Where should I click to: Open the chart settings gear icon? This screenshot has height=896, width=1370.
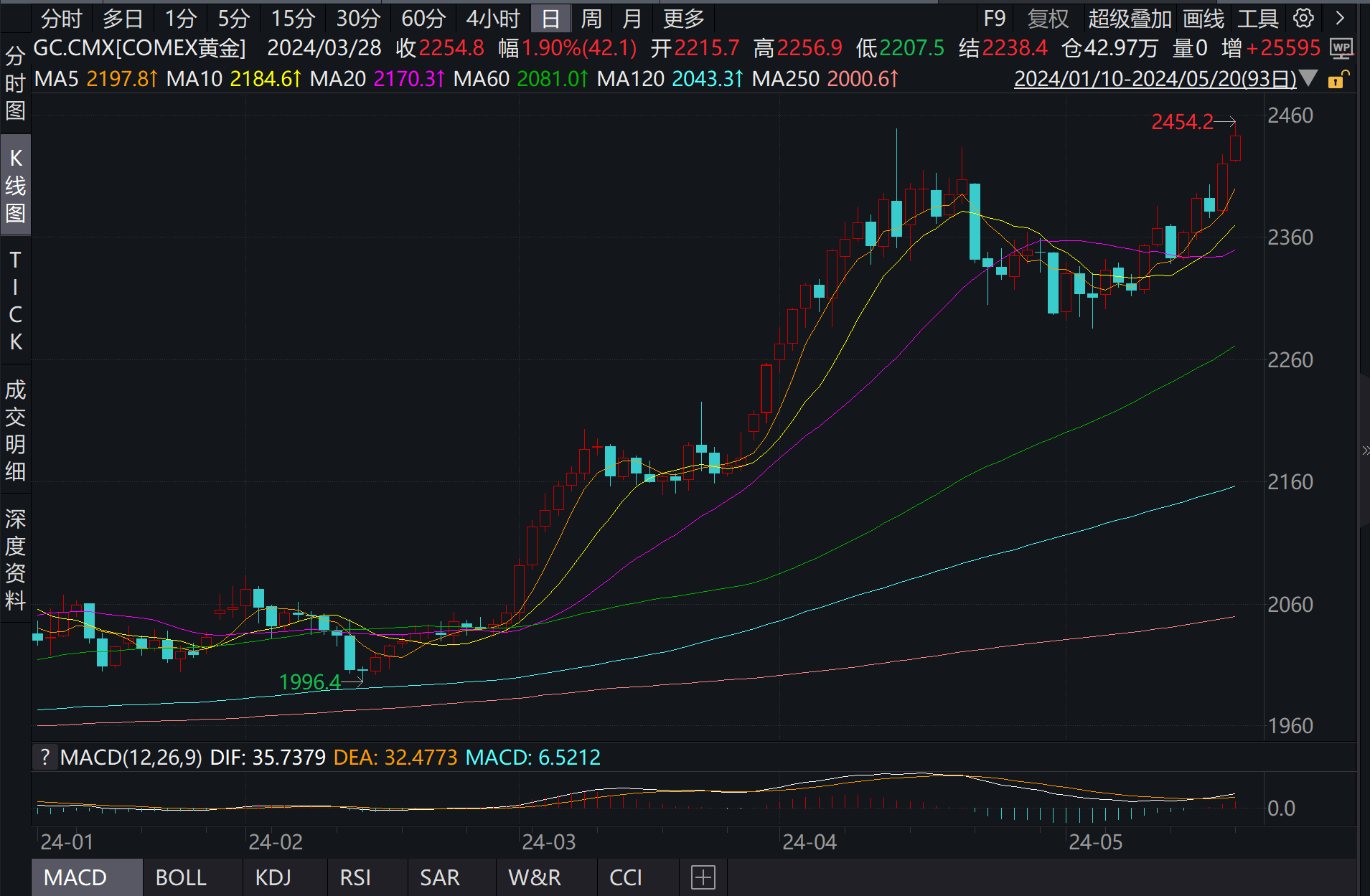click(1303, 18)
